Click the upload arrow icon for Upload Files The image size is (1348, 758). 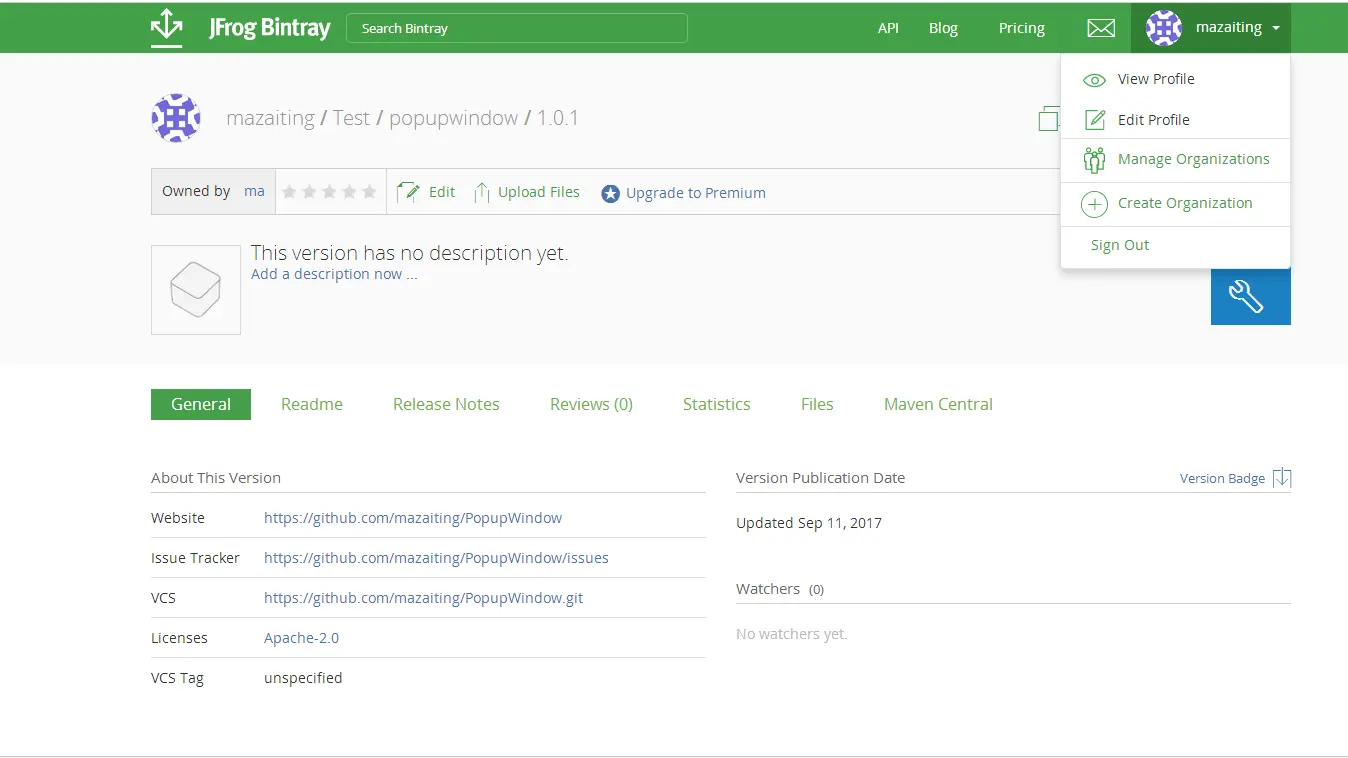(482, 192)
